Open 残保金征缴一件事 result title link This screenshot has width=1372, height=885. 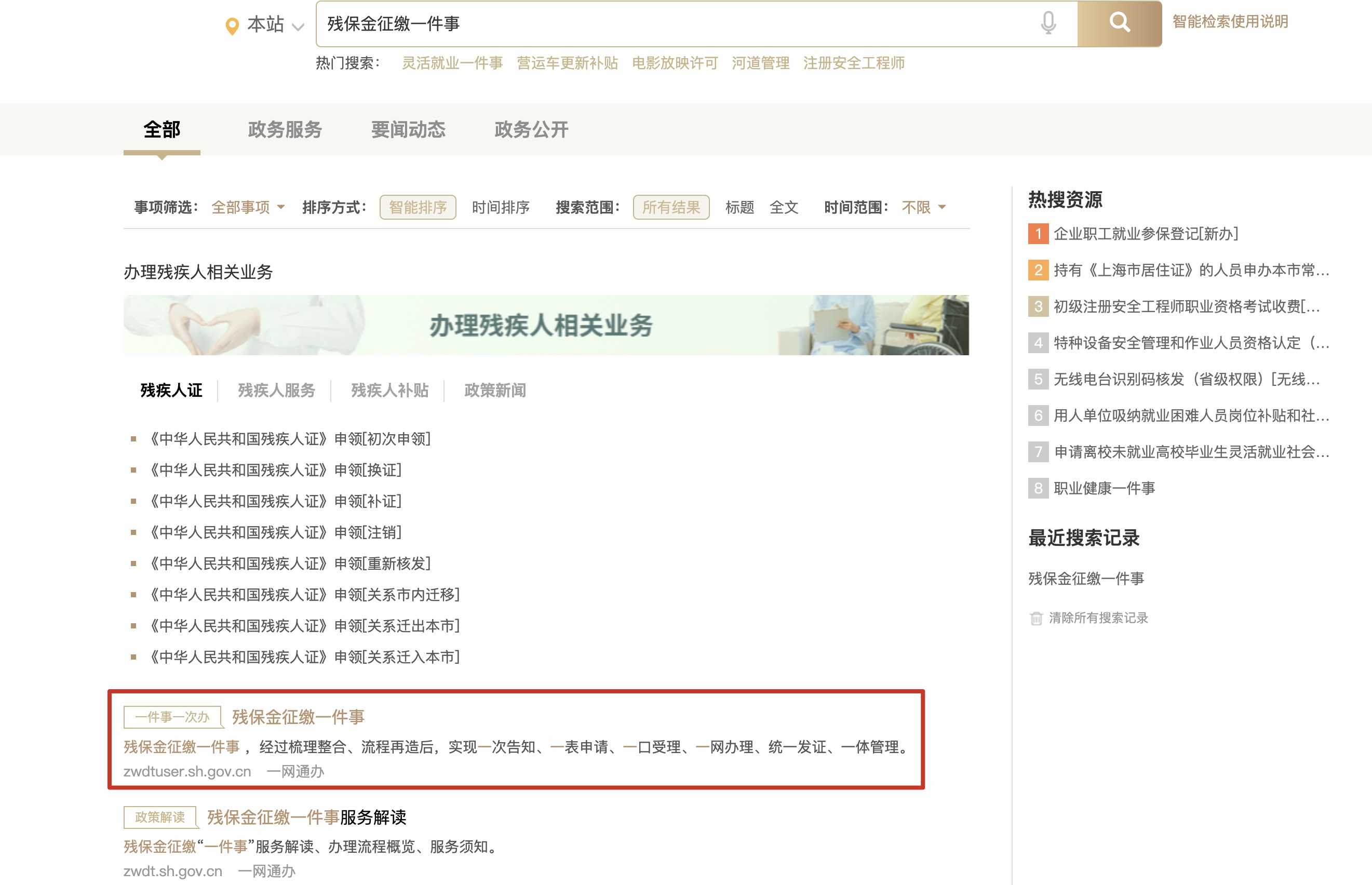pos(298,717)
